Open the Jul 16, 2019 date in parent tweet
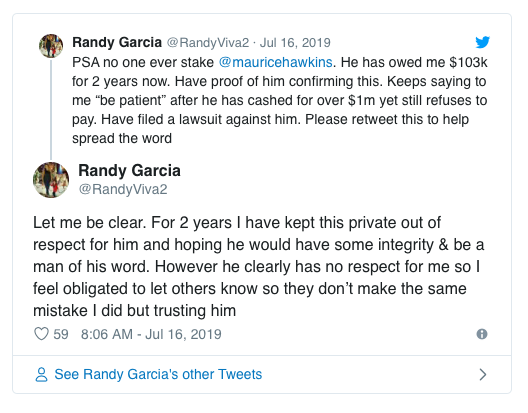The height and width of the screenshot is (413, 528). point(295,43)
